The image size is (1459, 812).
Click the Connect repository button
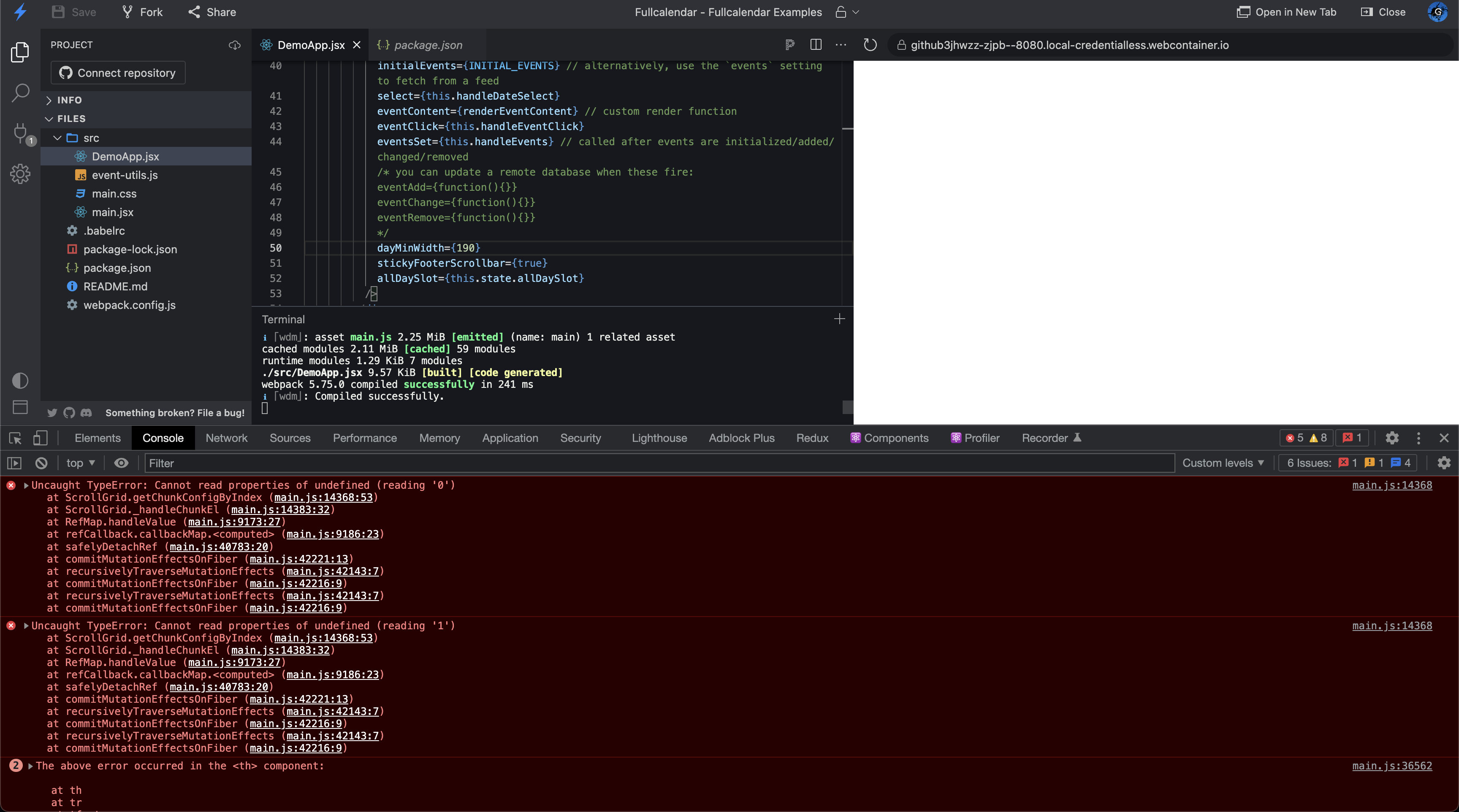click(117, 73)
